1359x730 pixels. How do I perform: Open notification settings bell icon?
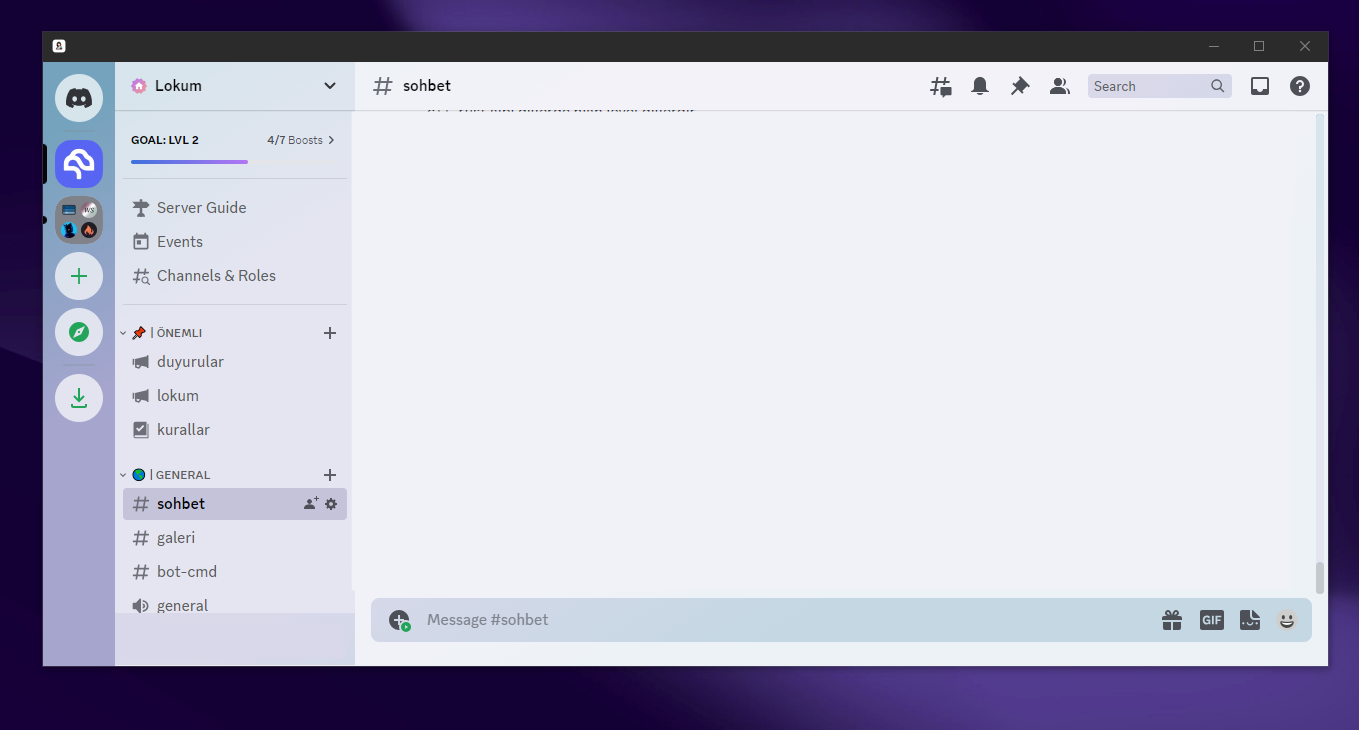coord(980,86)
